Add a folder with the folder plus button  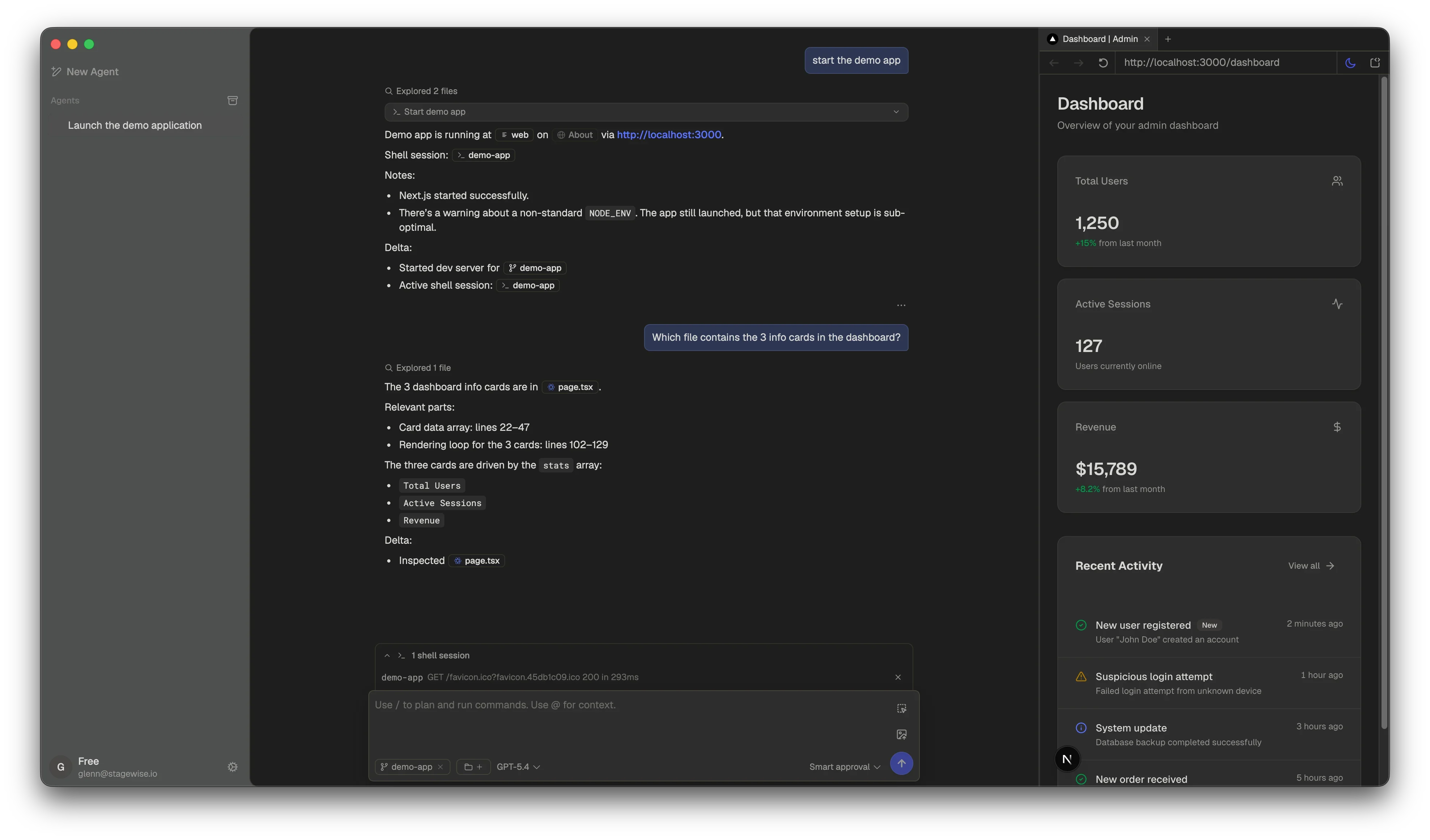click(x=473, y=767)
